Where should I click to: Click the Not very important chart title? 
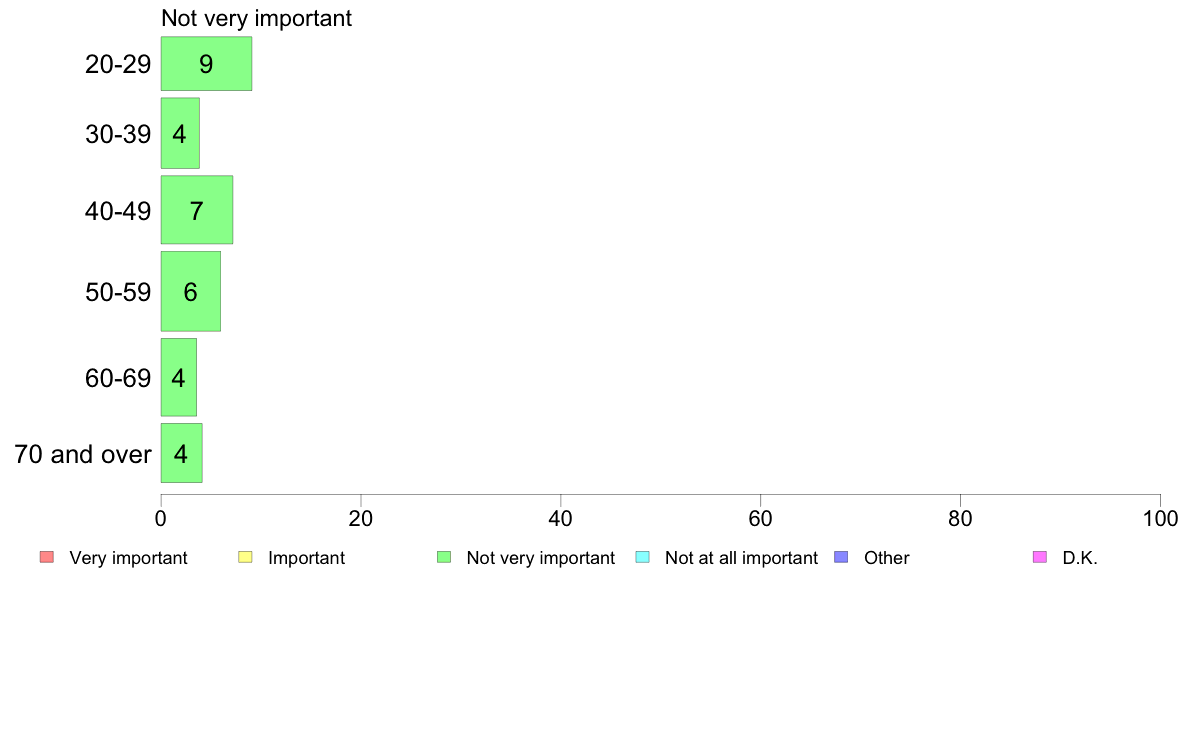(256, 18)
